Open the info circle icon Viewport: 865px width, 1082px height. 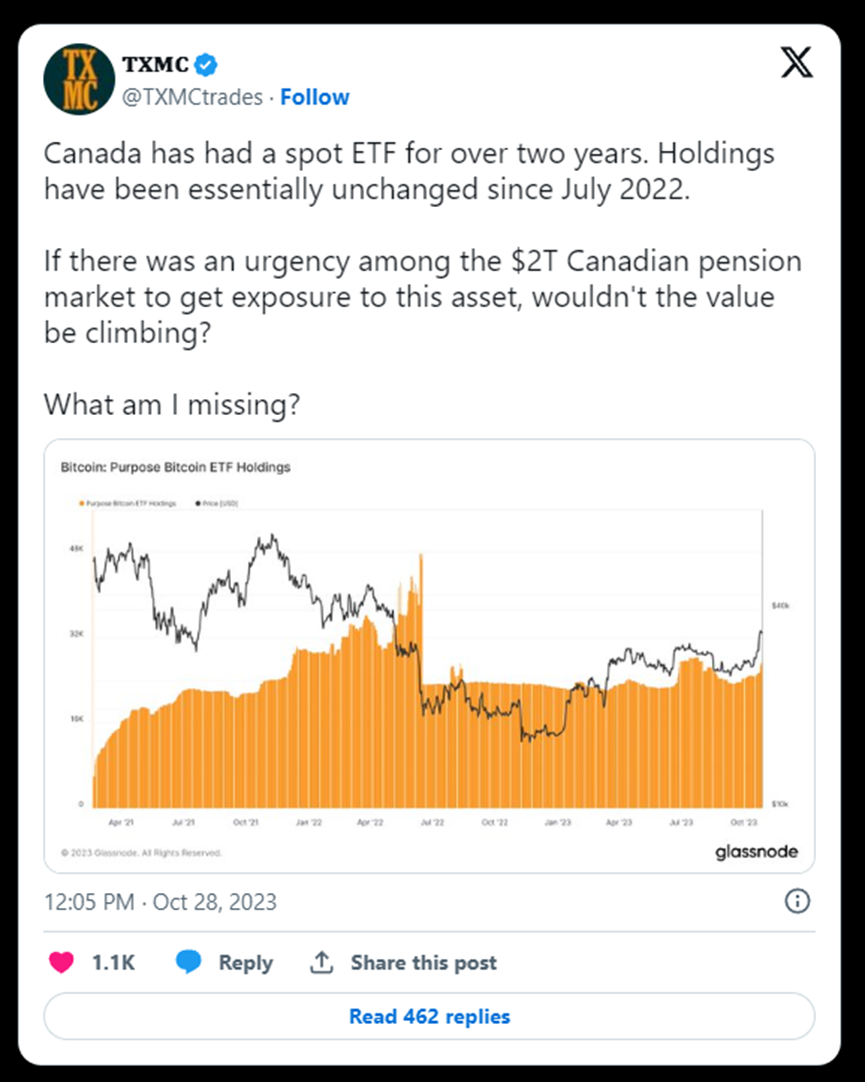[x=797, y=901]
